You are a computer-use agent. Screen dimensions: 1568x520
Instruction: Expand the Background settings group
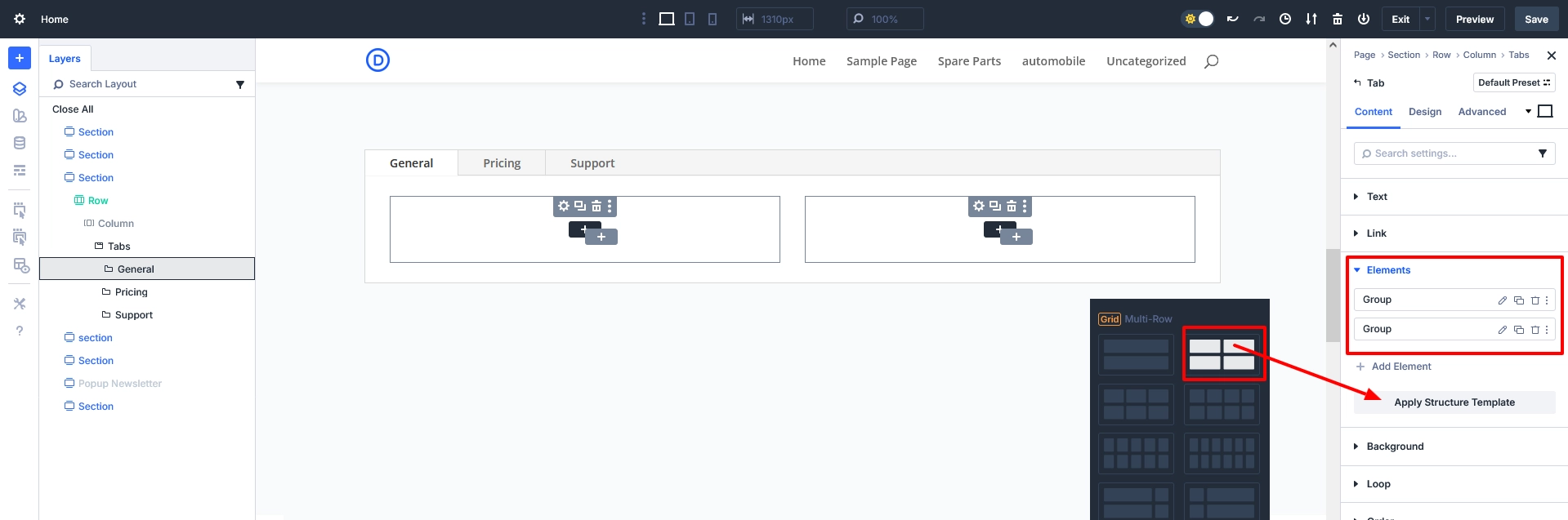click(1395, 447)
